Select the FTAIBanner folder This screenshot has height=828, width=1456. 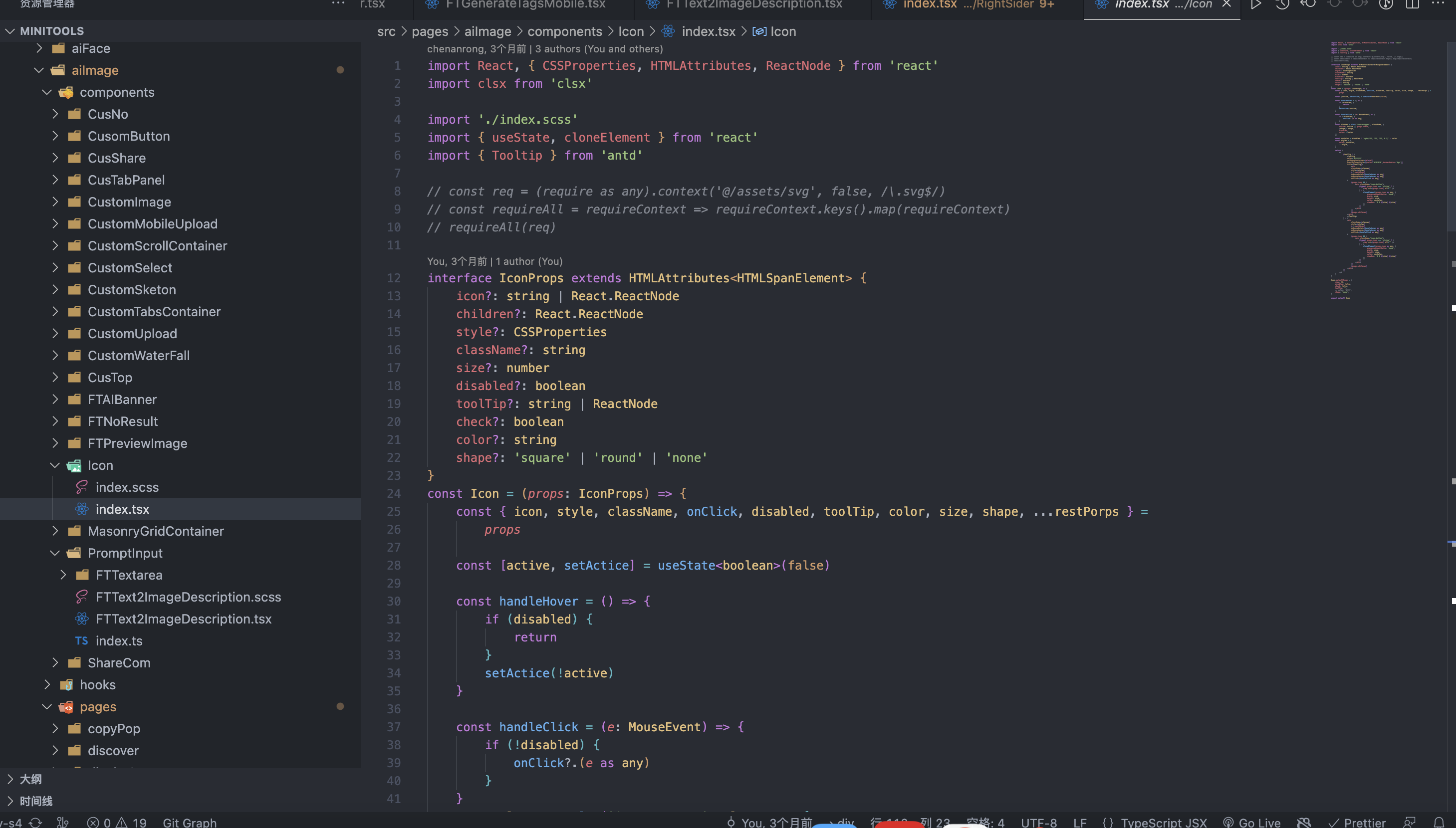point(180,400)
